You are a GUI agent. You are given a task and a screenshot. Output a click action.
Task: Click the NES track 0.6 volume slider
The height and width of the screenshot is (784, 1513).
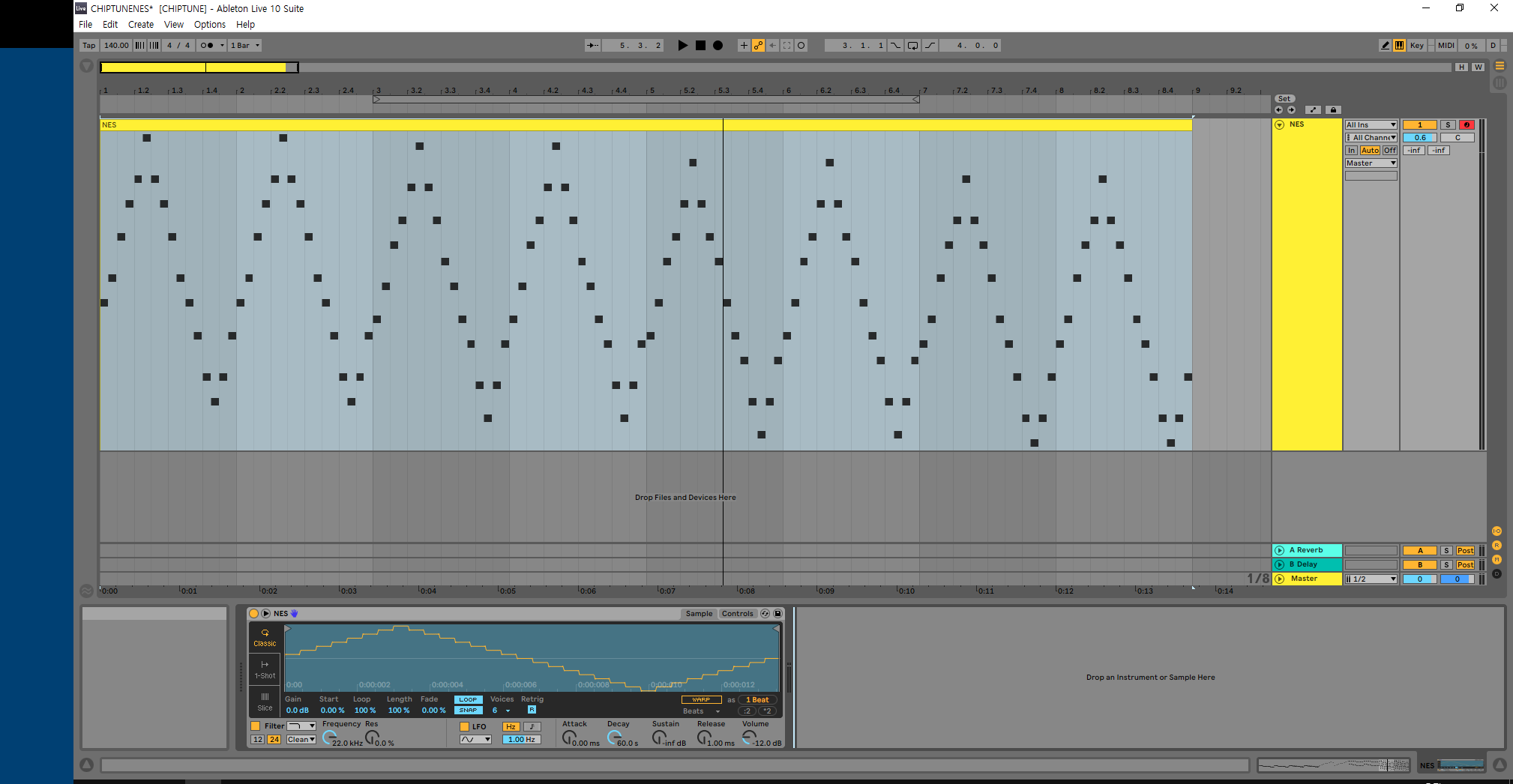(1419, 138)
